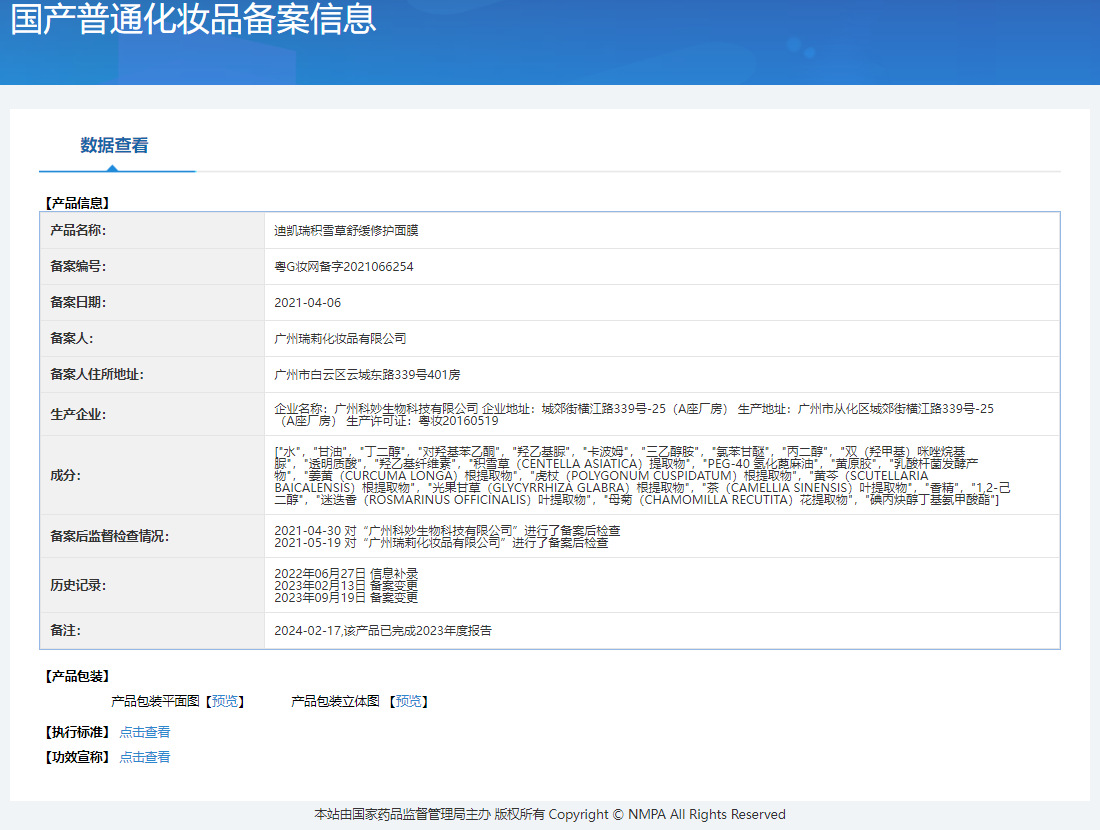Click the 国产普通化妆品备案信息 page title
Image resolution: width=1100 pixels, height=830 pixels.
tap(193, 20)
